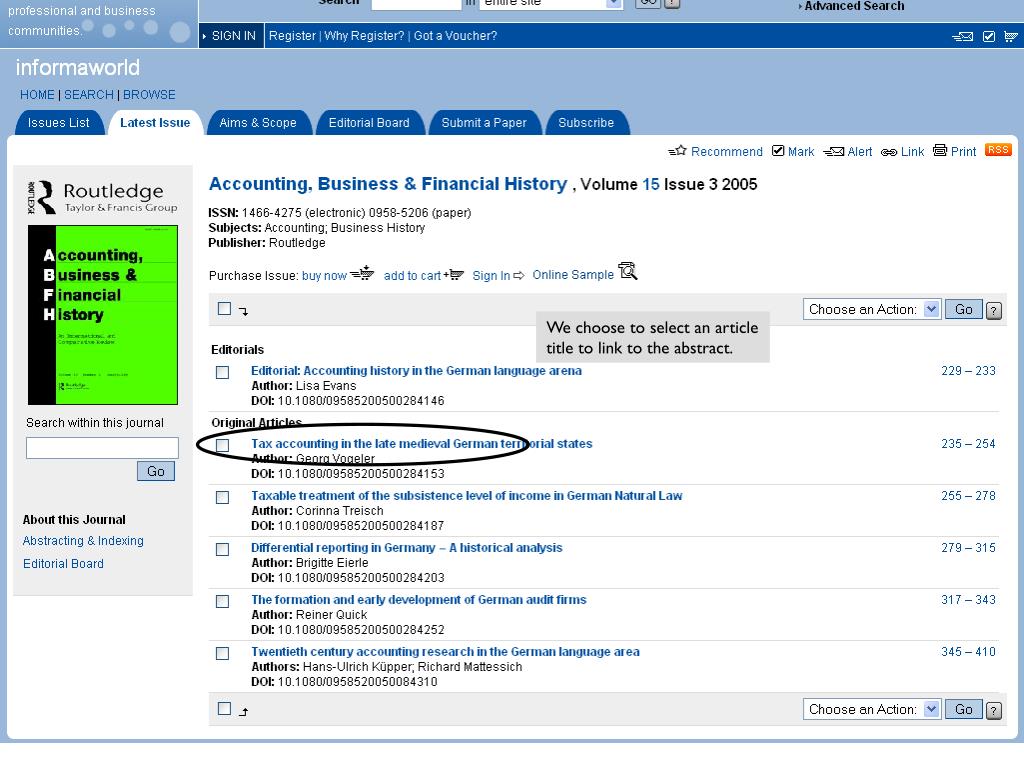This screenshot has height=768, width=1024.
Task: Toggle the top select-all checkbox
Action: [225, 308]
